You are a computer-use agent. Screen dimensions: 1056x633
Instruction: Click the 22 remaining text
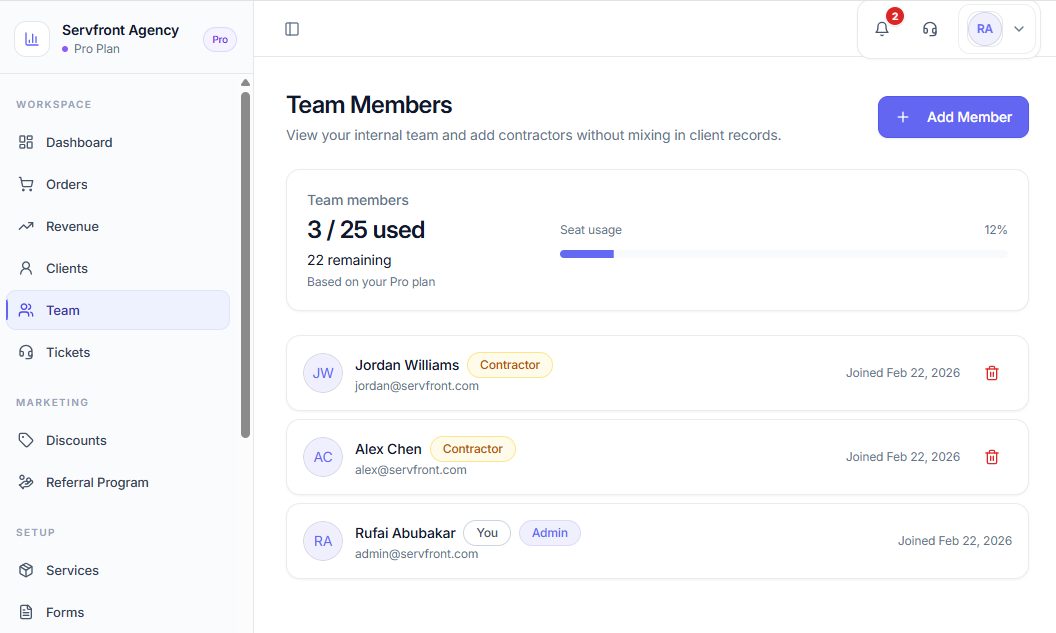tap(349, 260)
